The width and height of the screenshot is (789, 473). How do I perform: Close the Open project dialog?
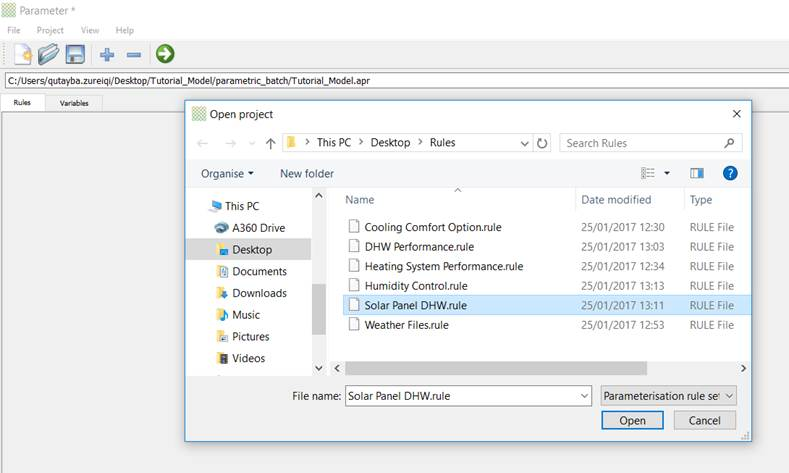[x=737, y=114]
